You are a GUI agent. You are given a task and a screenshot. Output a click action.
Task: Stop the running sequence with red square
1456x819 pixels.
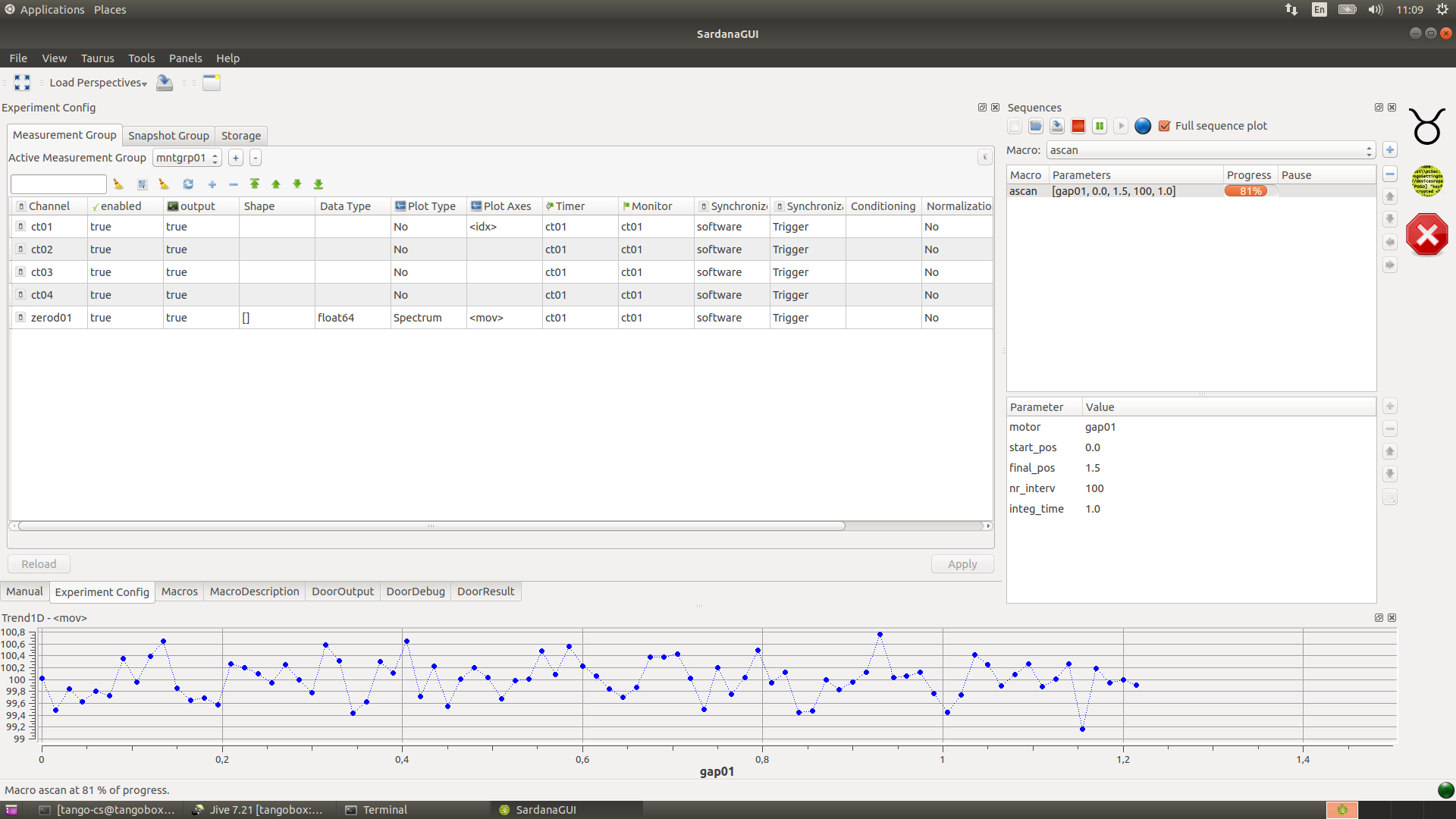(x=1078, y=126)
